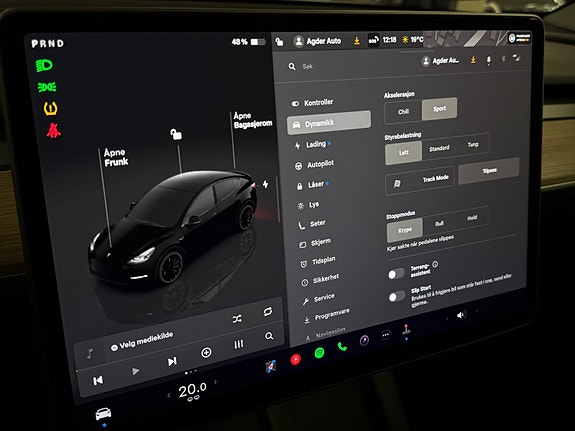
Task: Open the Agder Auto profile in top bar
Action: tap(318, 41)
